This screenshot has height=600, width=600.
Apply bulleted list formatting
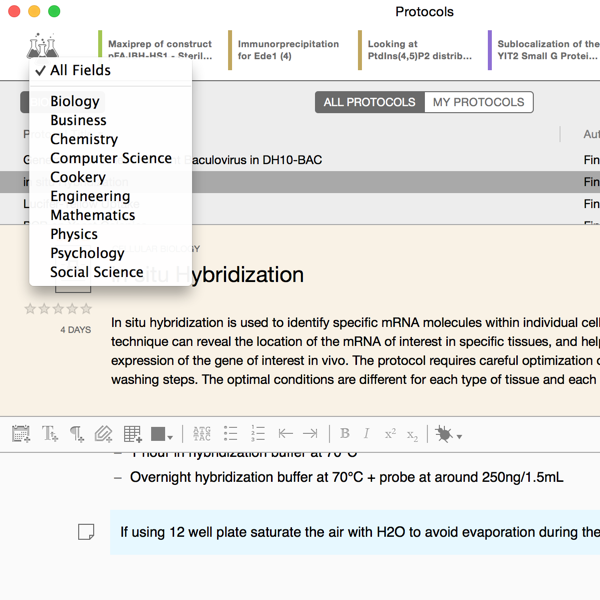[x=230, y=434]
